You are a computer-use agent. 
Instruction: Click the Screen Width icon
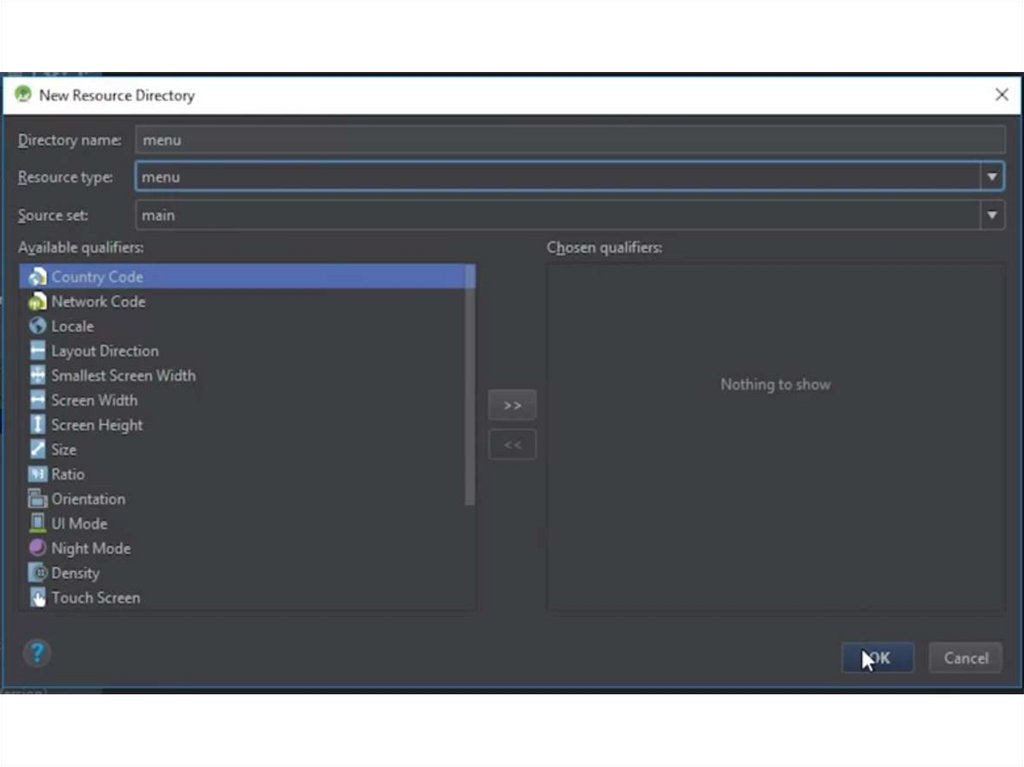pyautogui.click(x=37, y=400)
